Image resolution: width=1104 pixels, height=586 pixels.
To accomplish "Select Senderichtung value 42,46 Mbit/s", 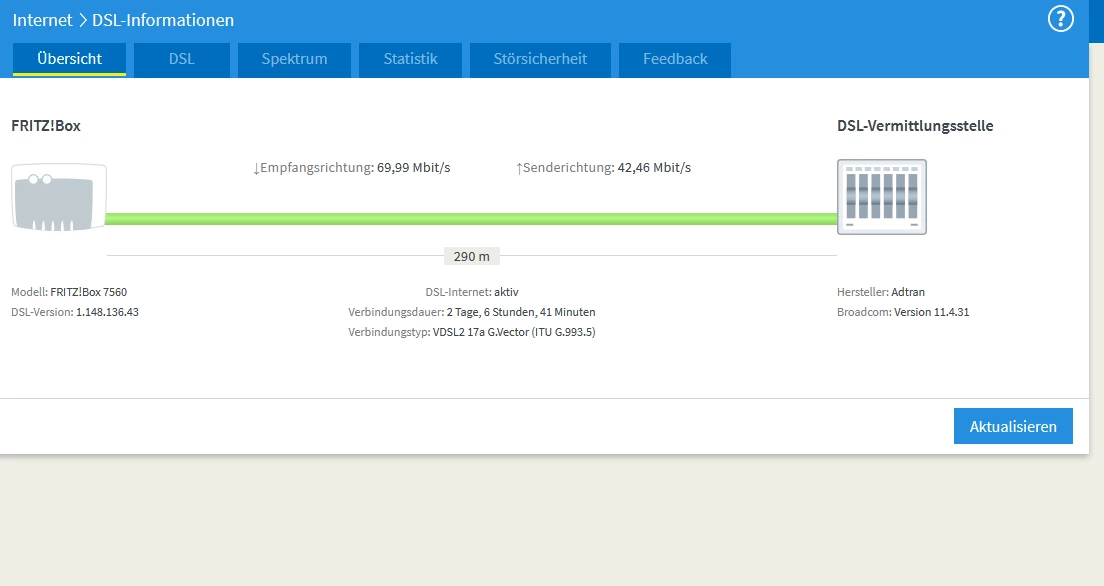I will [654, 168].
